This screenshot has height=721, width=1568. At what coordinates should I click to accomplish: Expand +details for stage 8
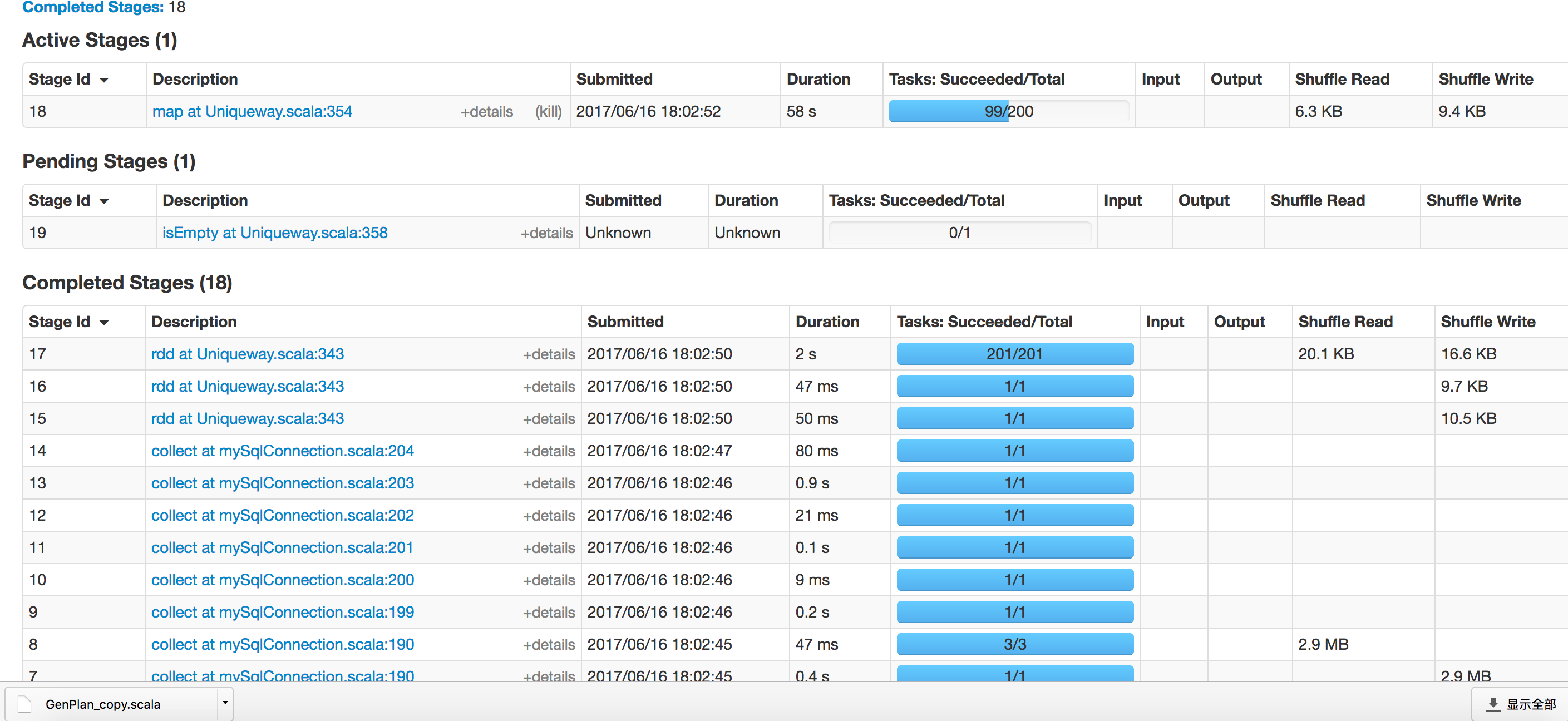(x=549, y=644)
